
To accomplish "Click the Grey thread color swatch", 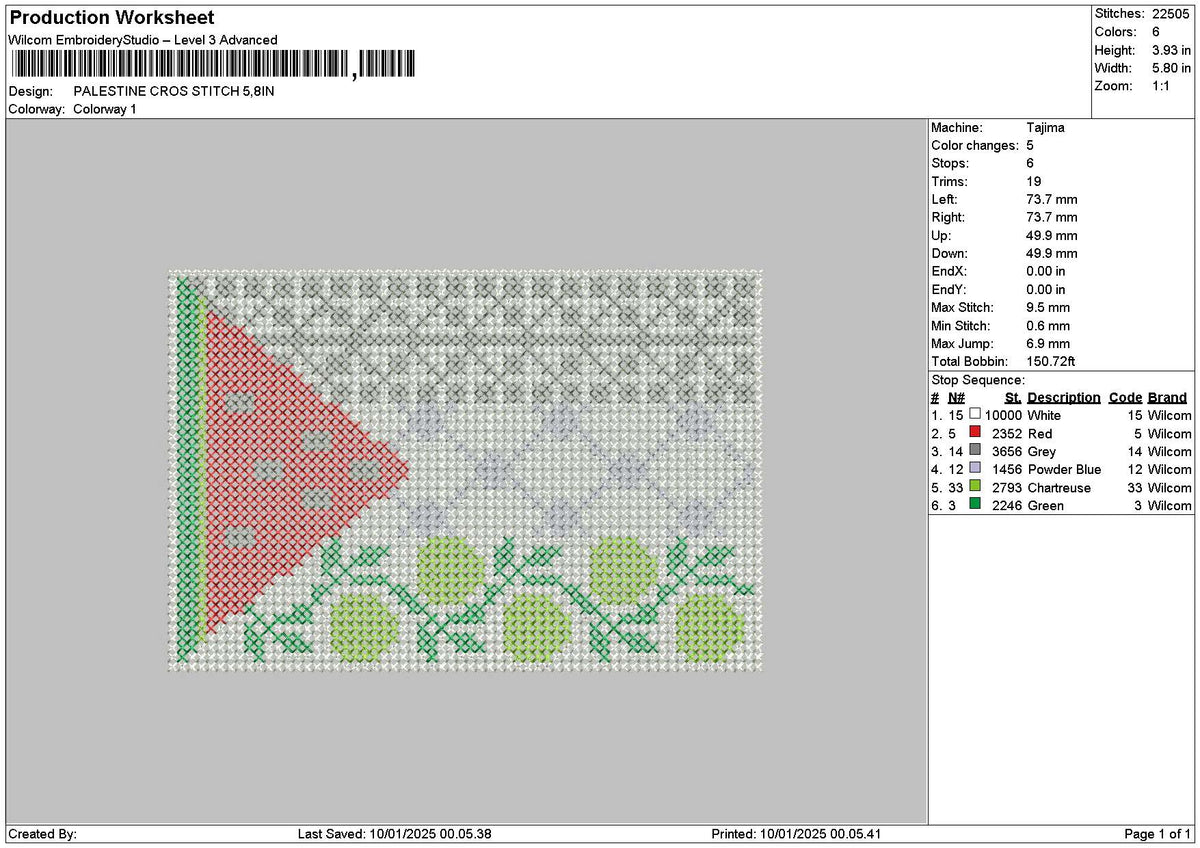I will (975, 450).
